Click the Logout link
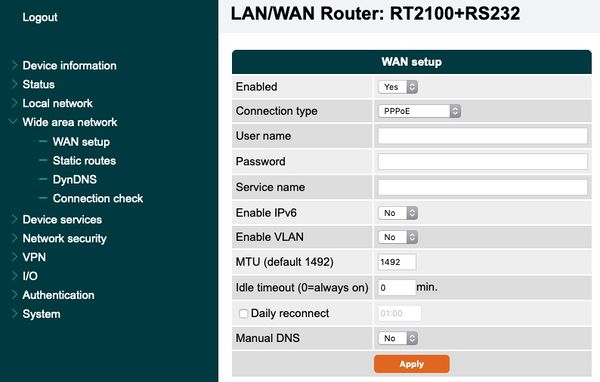 pyautogui.click(x=40, y=17)
